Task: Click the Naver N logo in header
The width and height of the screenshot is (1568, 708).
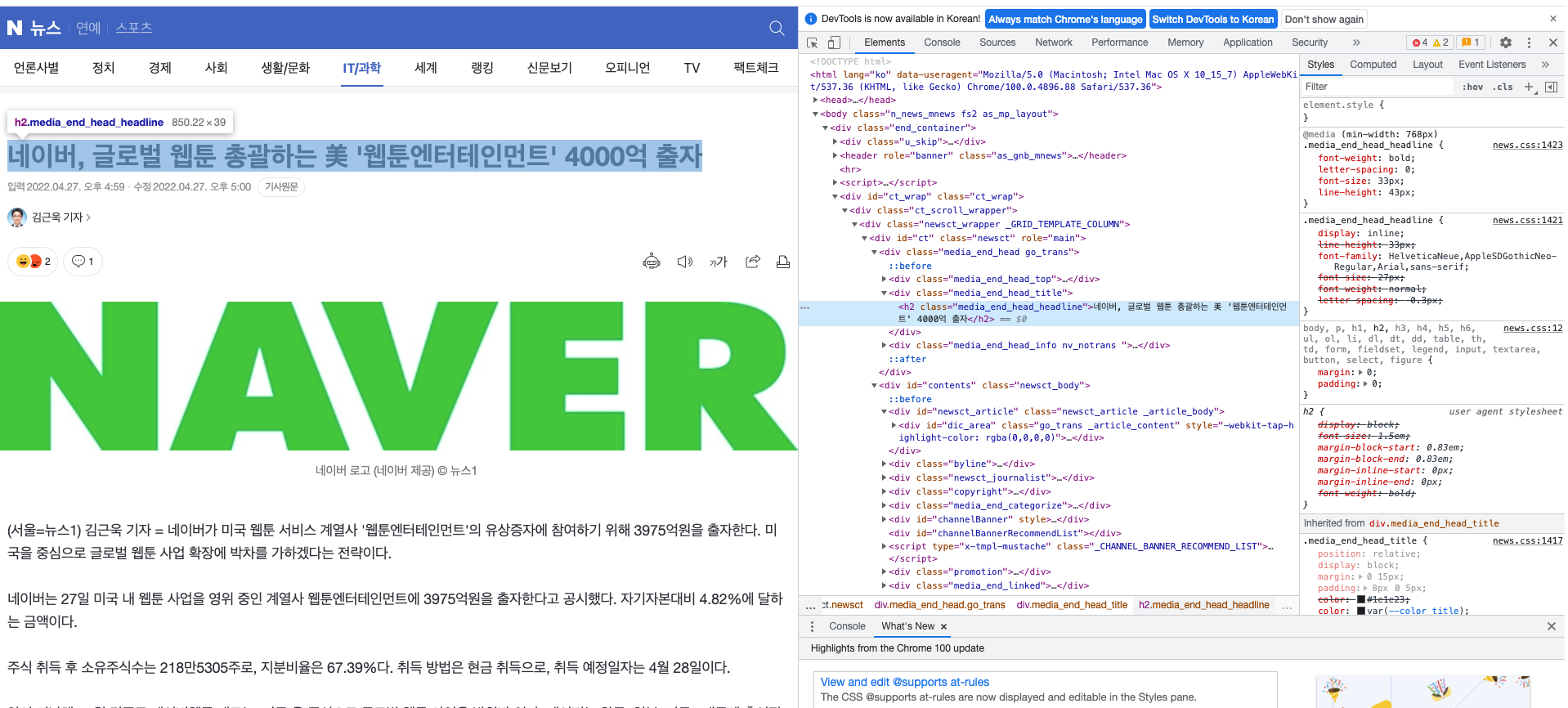Action: pyautogui.click(x=15, y=28)
